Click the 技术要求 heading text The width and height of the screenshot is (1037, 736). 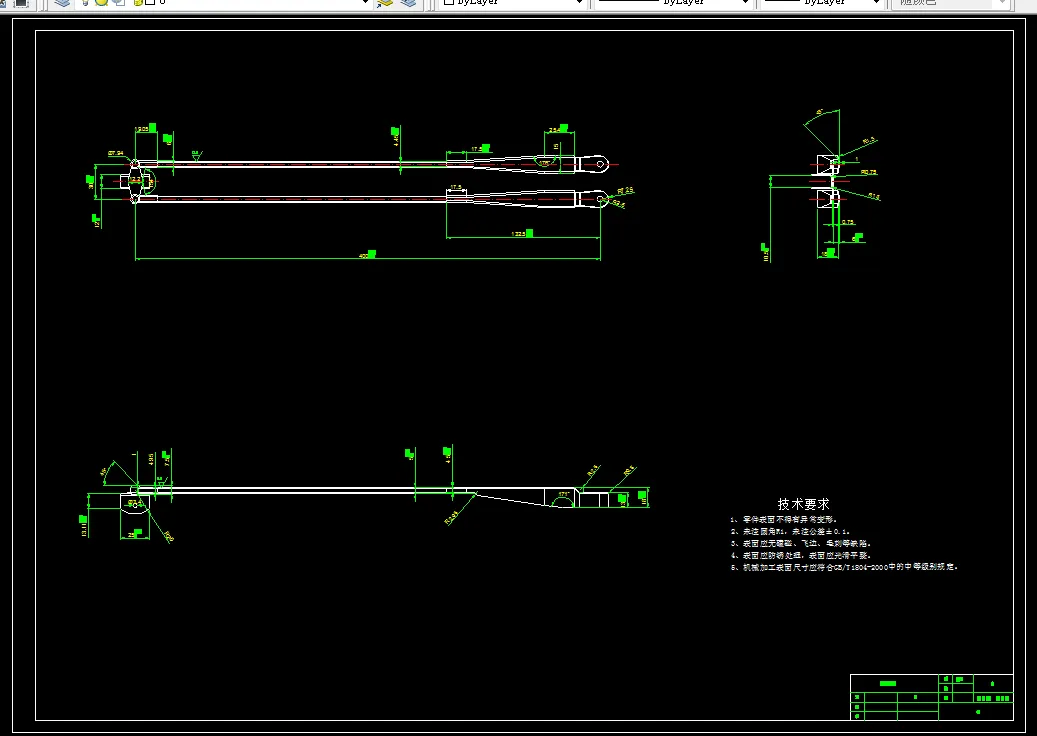pyautogui.click(x=803, y=504)
